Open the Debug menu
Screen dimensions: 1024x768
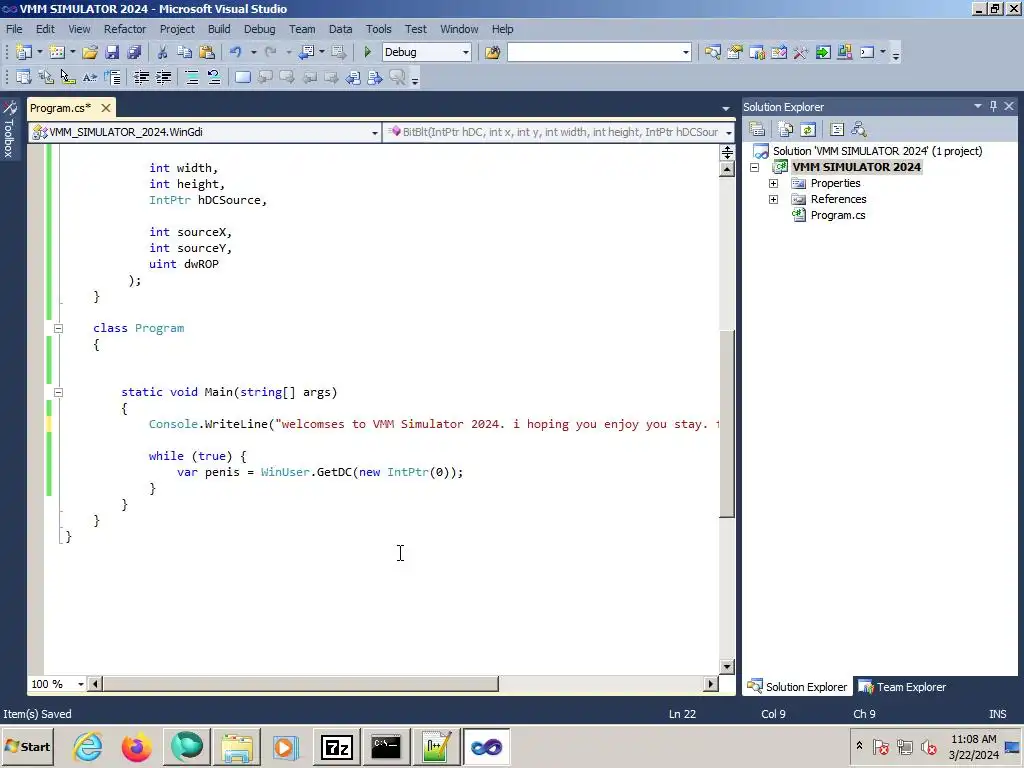(x=259, y=29)
